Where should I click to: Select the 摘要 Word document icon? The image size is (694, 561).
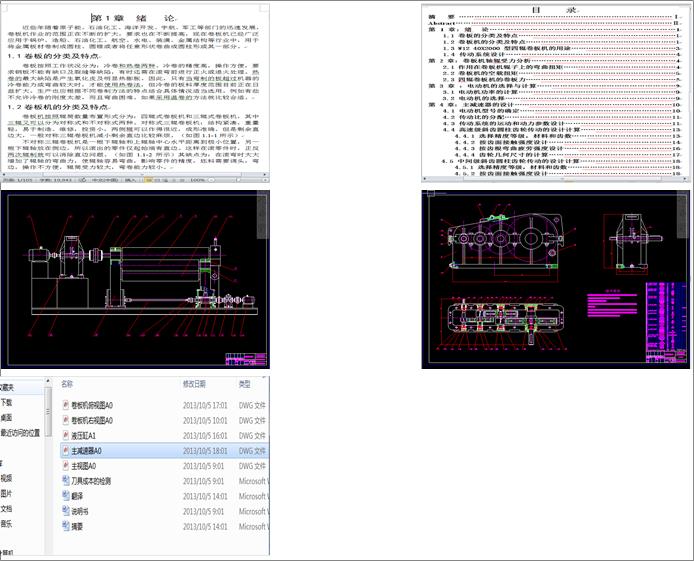coord(66,526)
